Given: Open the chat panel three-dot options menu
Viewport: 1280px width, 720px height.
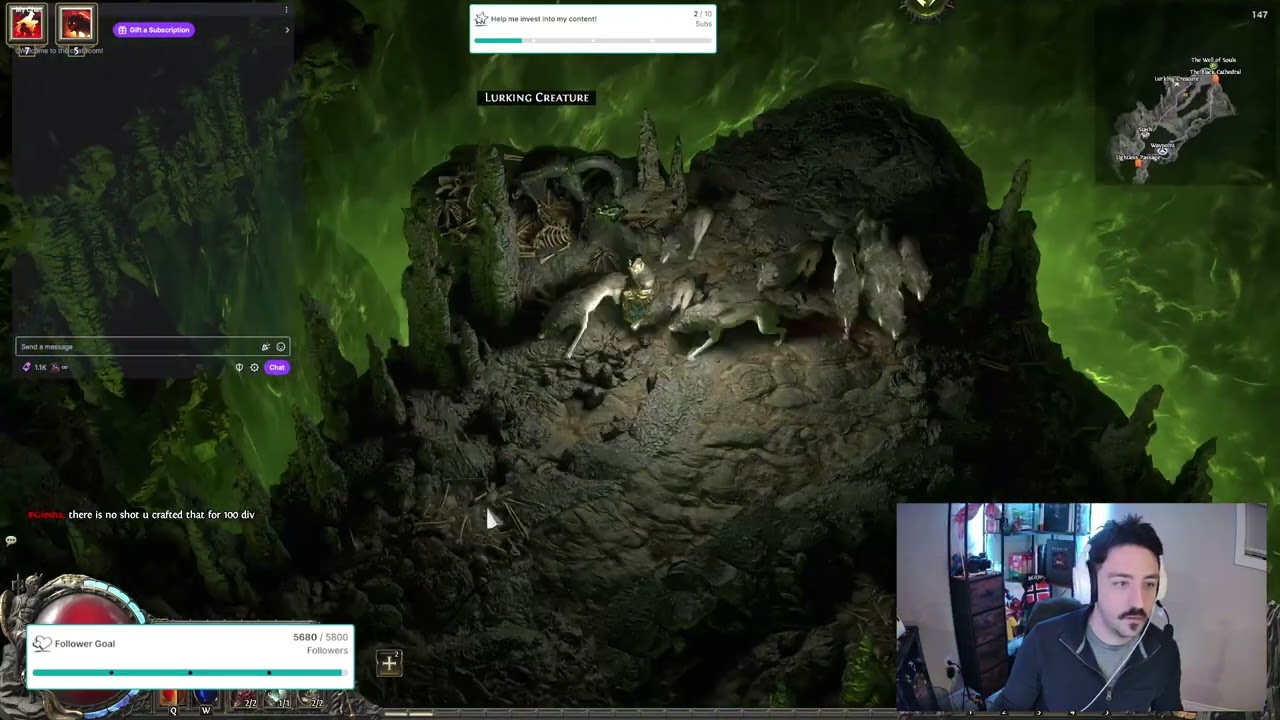Looking at the screenshot, I should 286,10.
